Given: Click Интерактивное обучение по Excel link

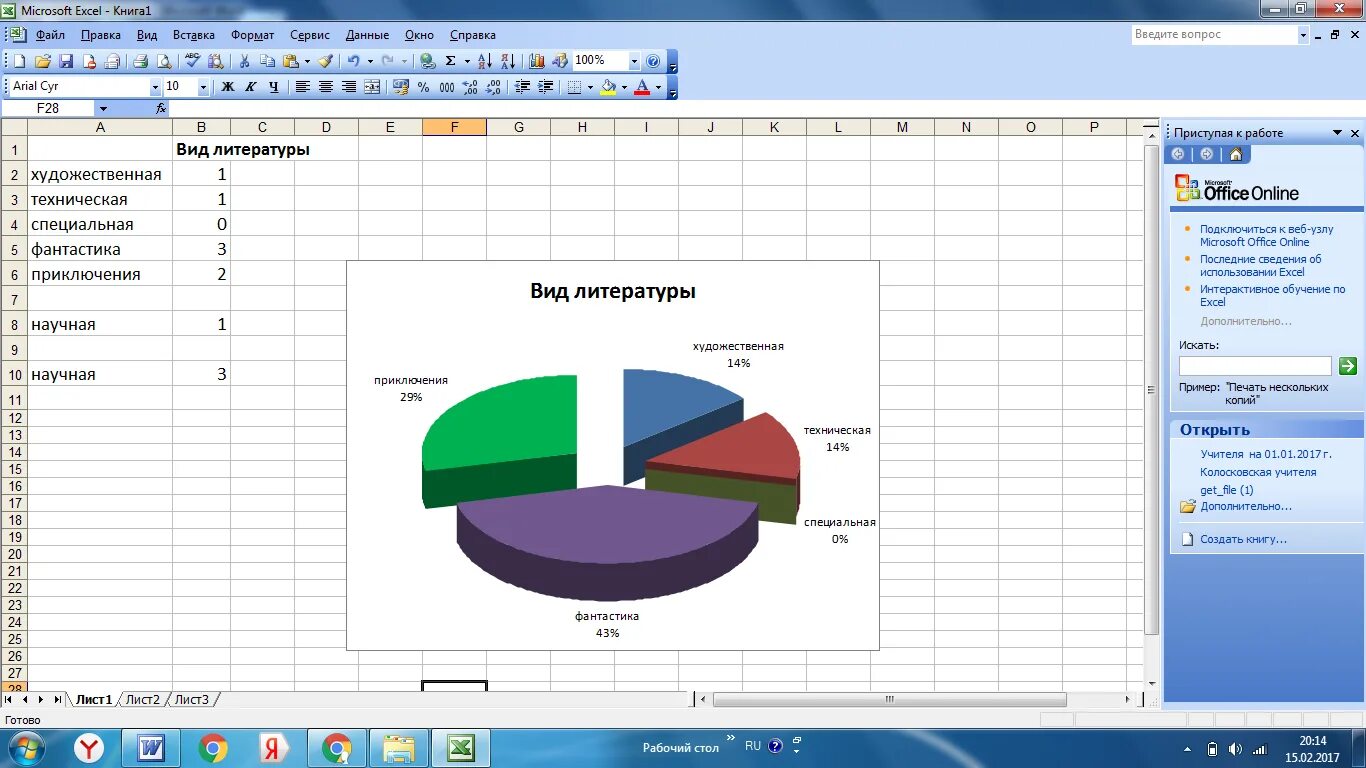Looking at the screenshot, I should coord(1273,295).
